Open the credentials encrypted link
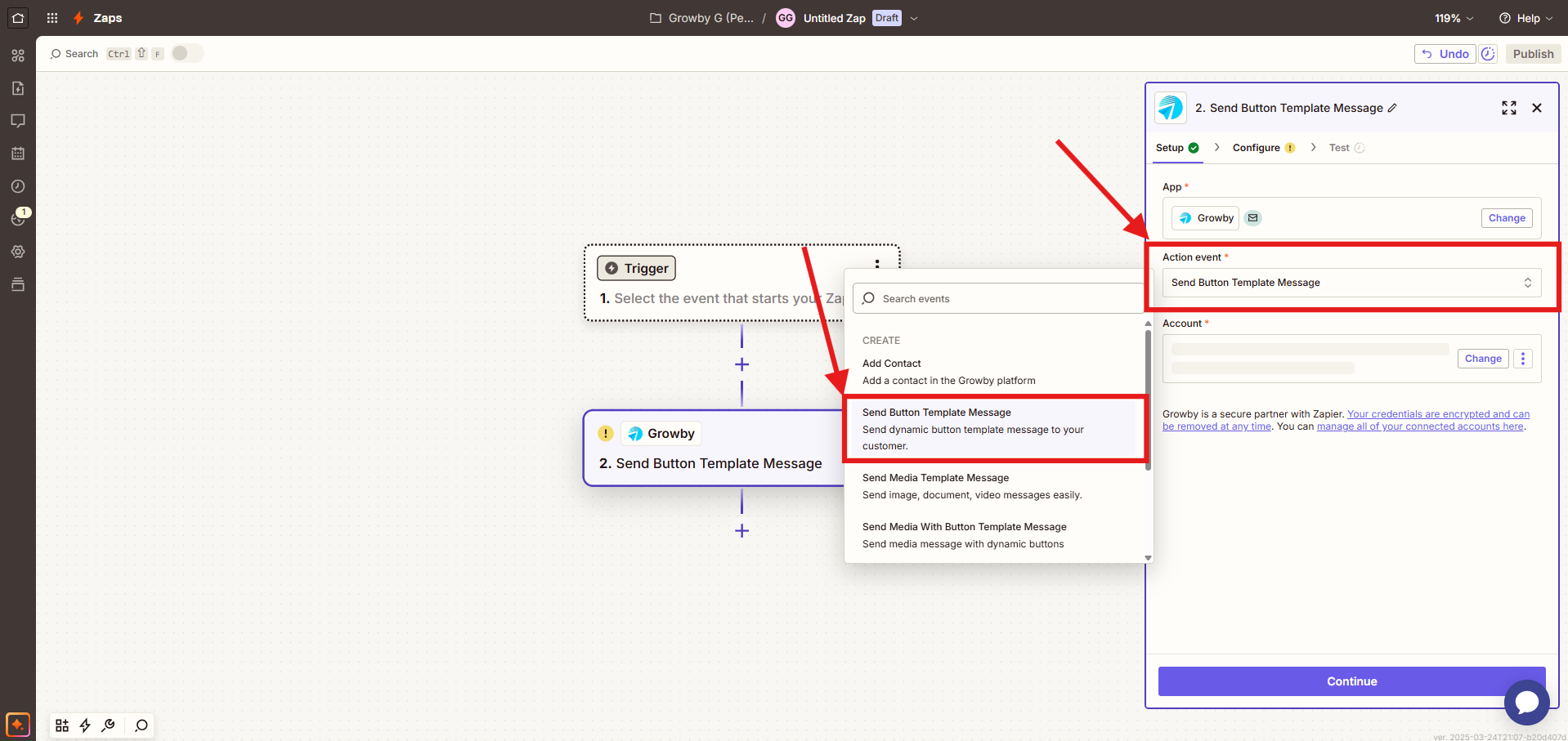 point(1346,420)
